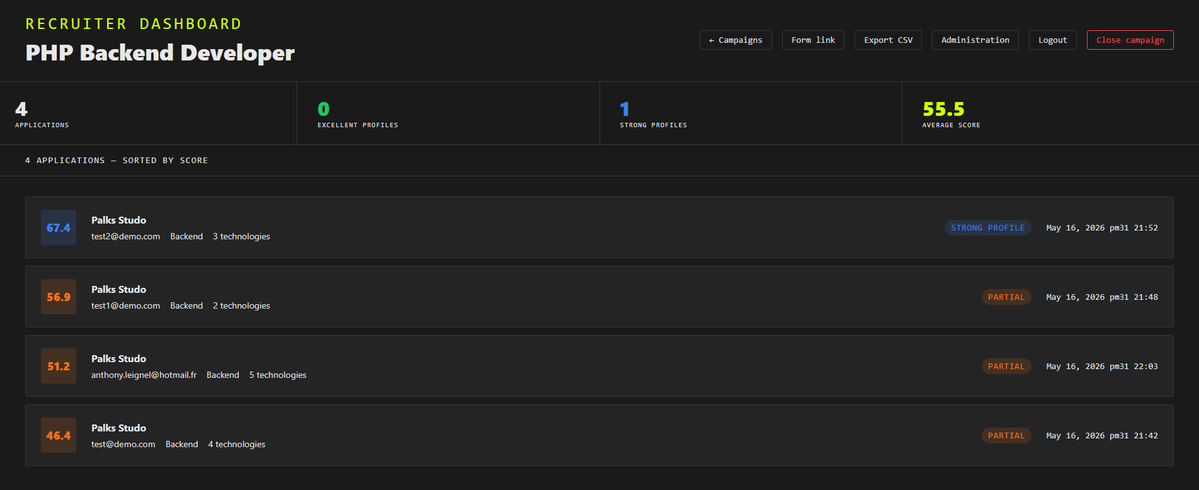Click the RECRUITER DASHBOARD heading
The width and height of the screenshot is (1199, 490).
pyautogui.click(x=134, y=24)
